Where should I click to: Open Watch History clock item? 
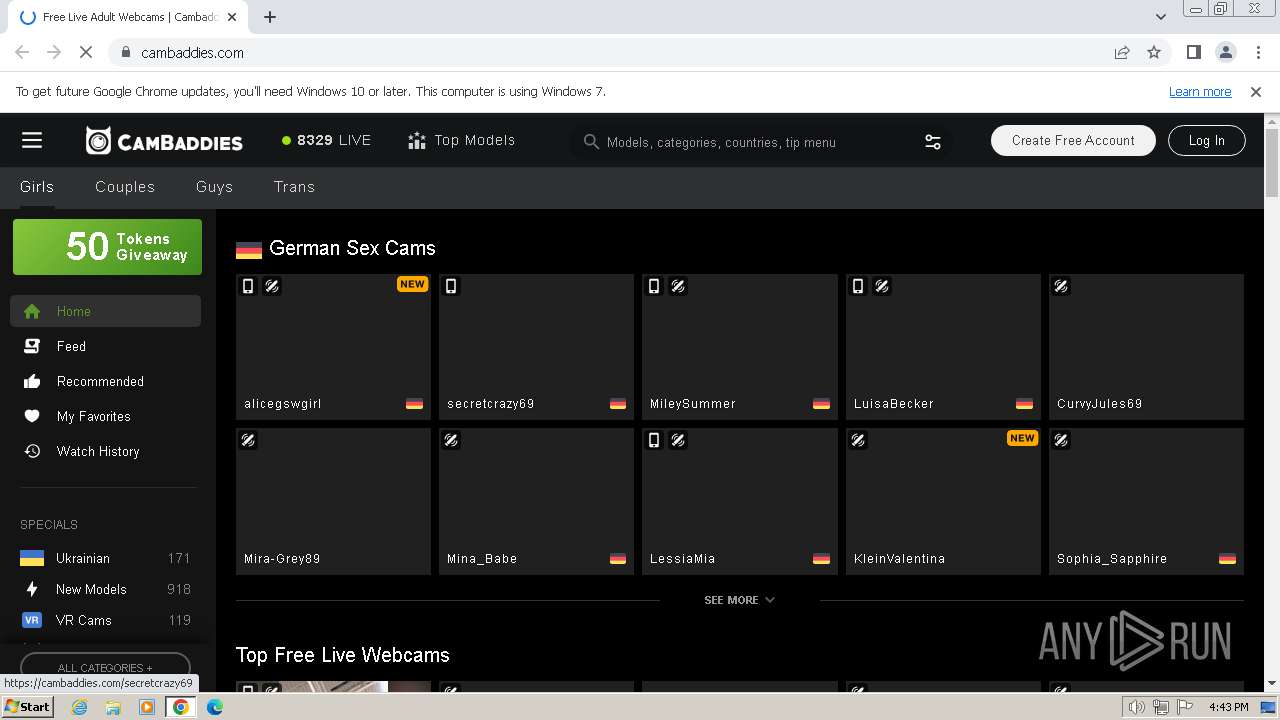(x=105, y=451)
